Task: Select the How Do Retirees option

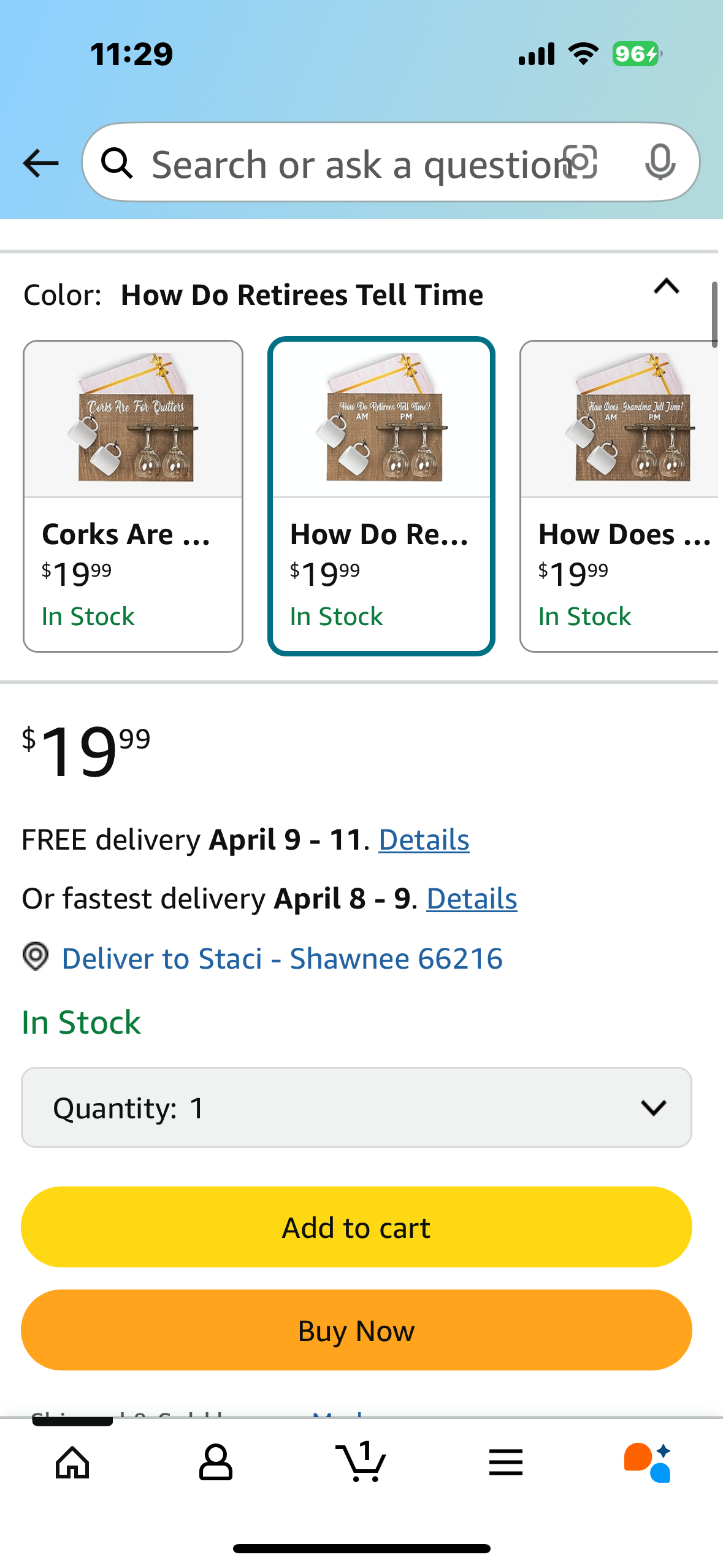Action: 381,496
